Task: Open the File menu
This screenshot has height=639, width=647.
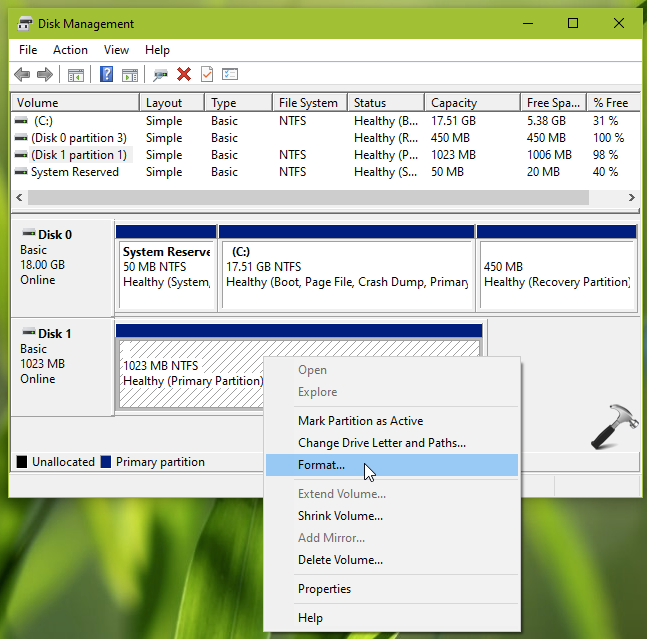Action: [28, 50]
